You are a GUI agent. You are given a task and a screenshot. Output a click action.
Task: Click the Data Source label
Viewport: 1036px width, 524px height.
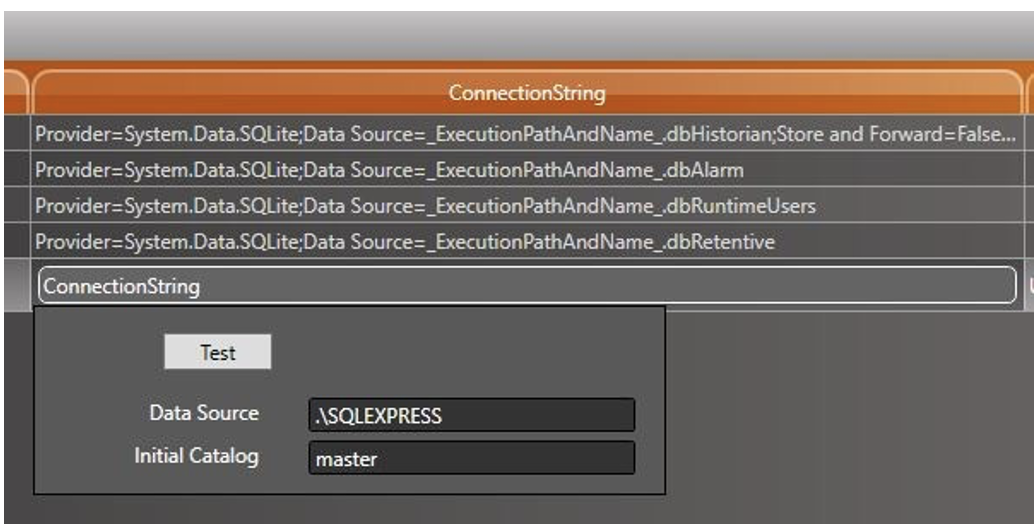(x=204, y=413)
